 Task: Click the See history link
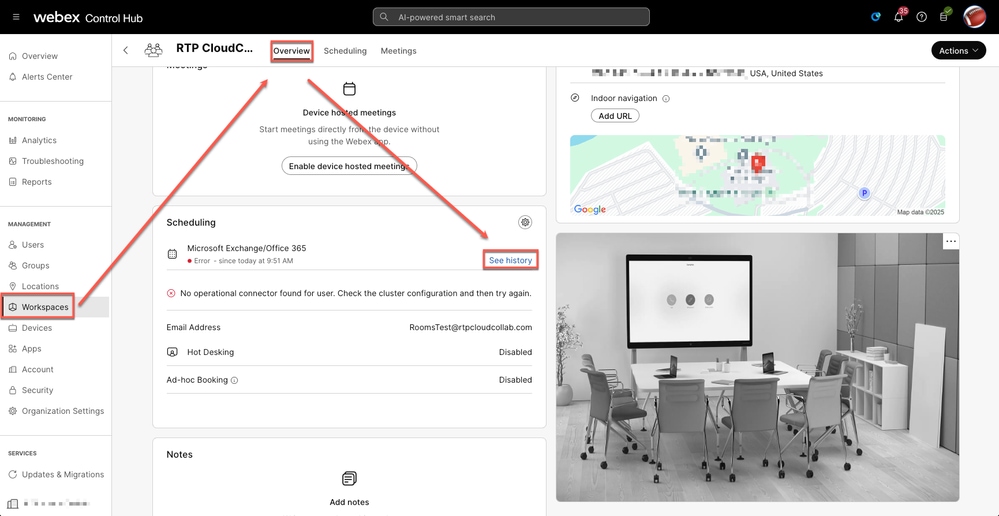pyautogui.click(x=510, y=260)
